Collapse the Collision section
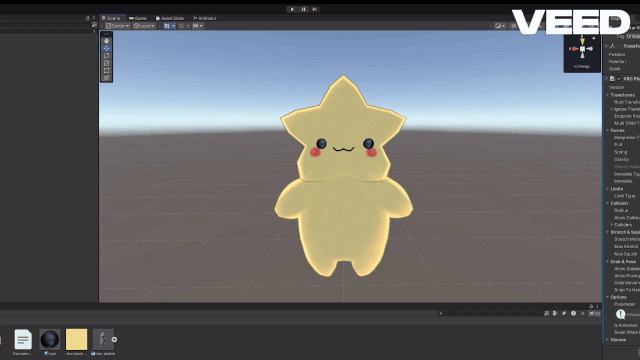640x360 pixels. tap(607, 203)
